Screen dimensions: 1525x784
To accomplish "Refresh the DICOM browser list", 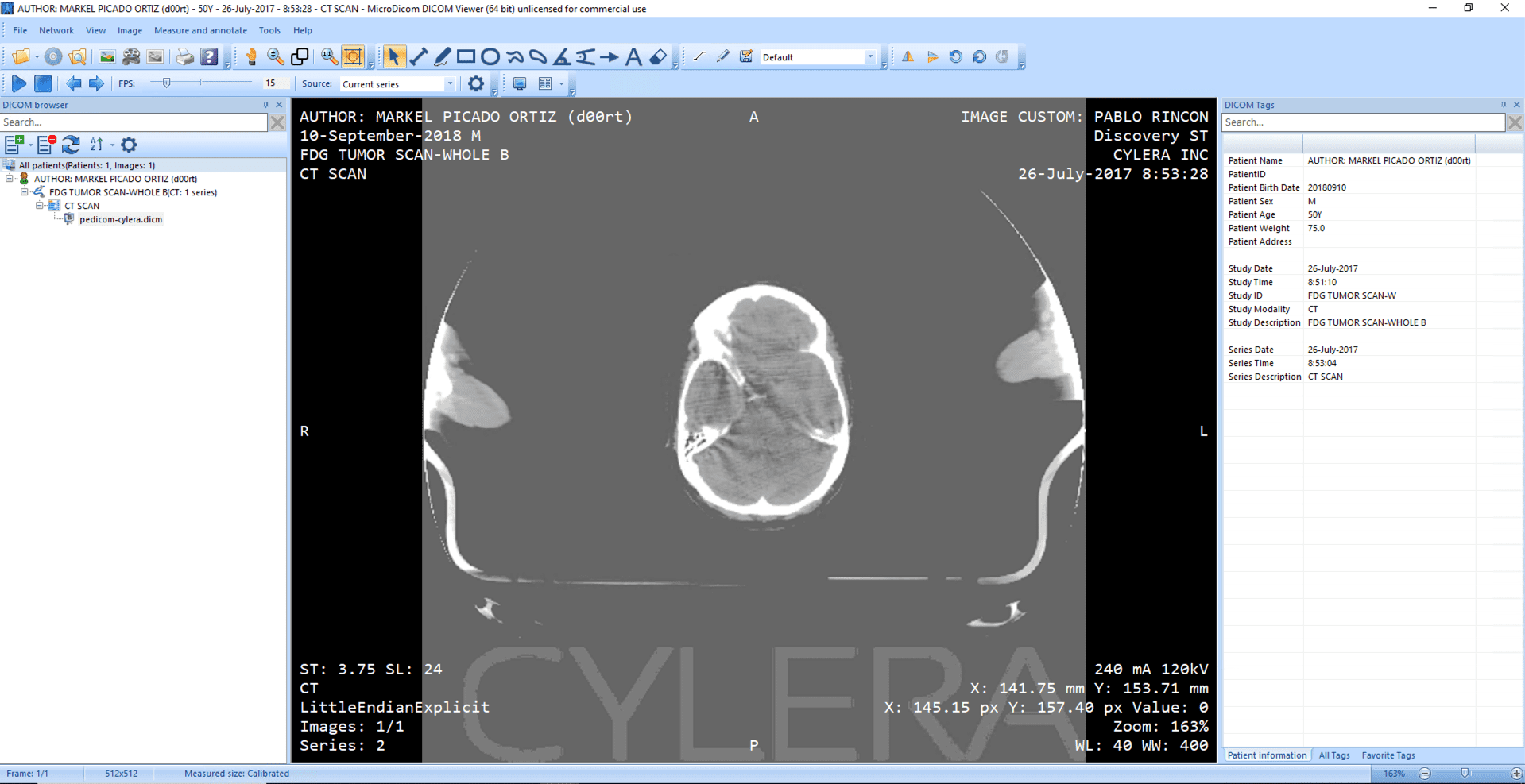I will click(71, 145).
